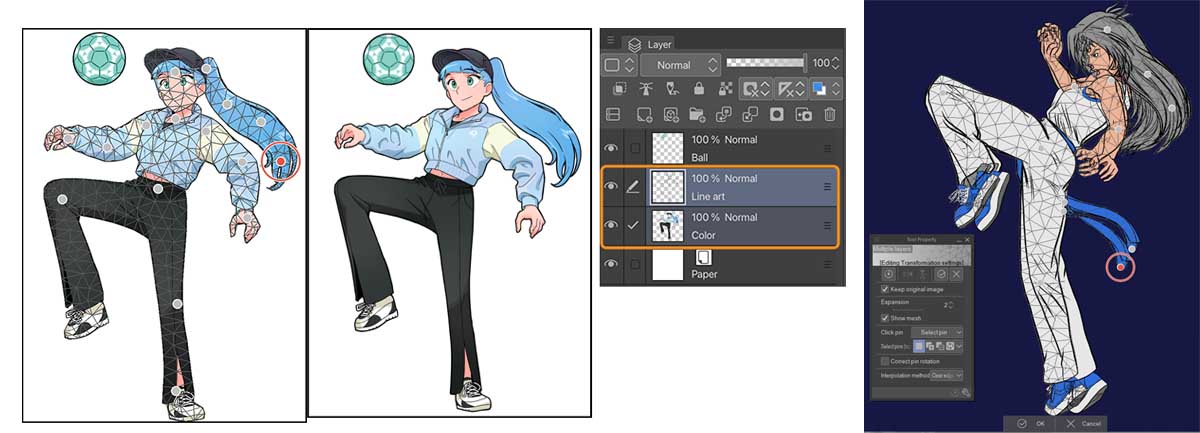The height and width of the screenshot is (433, 1200).
Task: Adjust the opacity value stepper arrows
Action: pyautogui.click(x=836, y=63)
